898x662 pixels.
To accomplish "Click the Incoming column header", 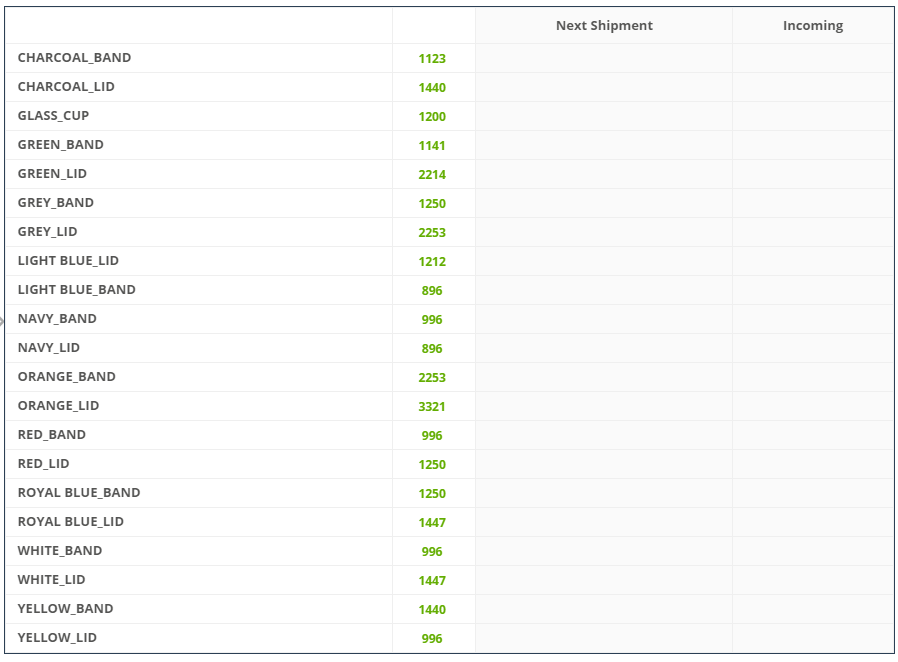I will pyautogui.click(x=812, y=26).
